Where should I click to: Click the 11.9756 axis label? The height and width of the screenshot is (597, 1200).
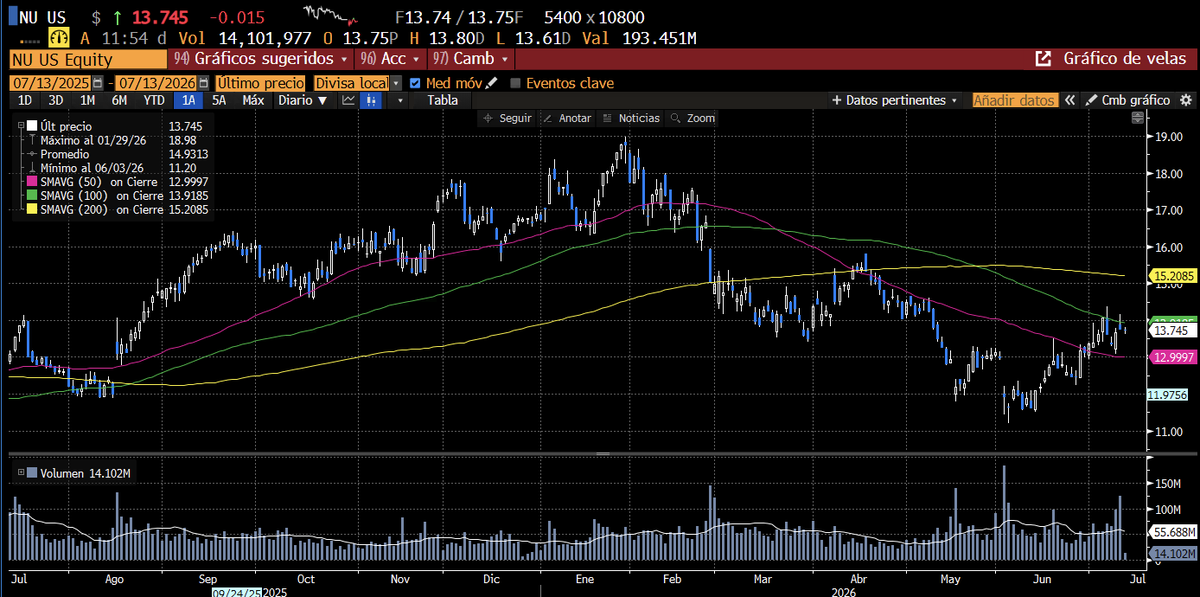[x=1168, y=395]
